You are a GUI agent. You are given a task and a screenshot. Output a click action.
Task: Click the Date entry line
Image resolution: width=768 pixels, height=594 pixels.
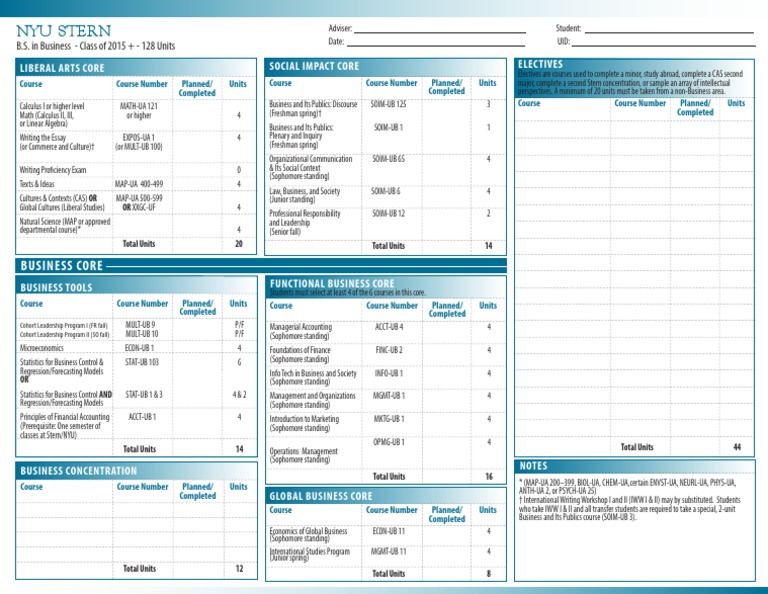pos(435,46)
